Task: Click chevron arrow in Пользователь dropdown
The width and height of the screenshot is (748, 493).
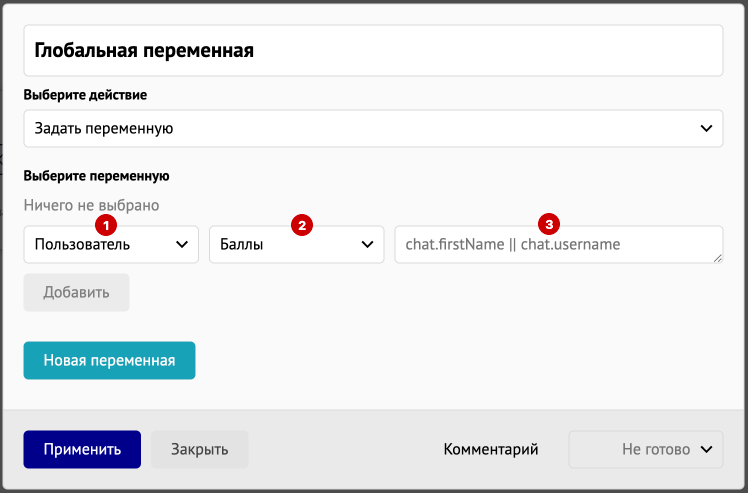Action: tap(182, 244)
